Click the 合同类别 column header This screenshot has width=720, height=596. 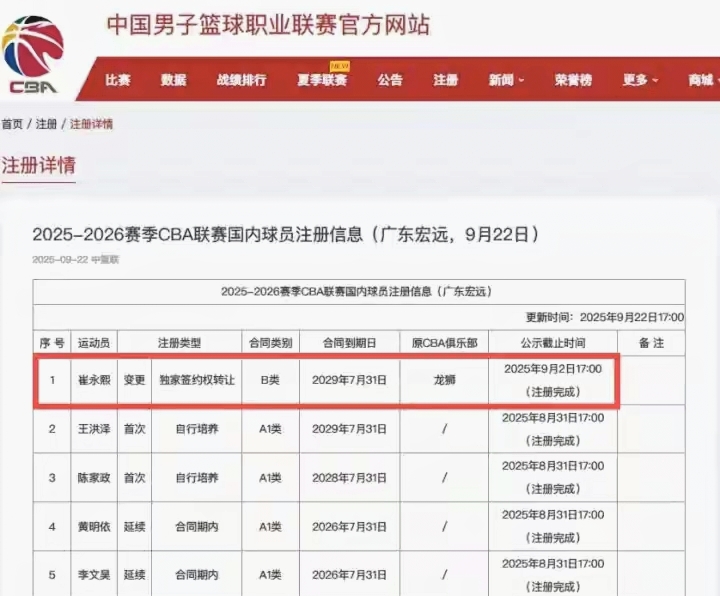[x=270, y=343]
